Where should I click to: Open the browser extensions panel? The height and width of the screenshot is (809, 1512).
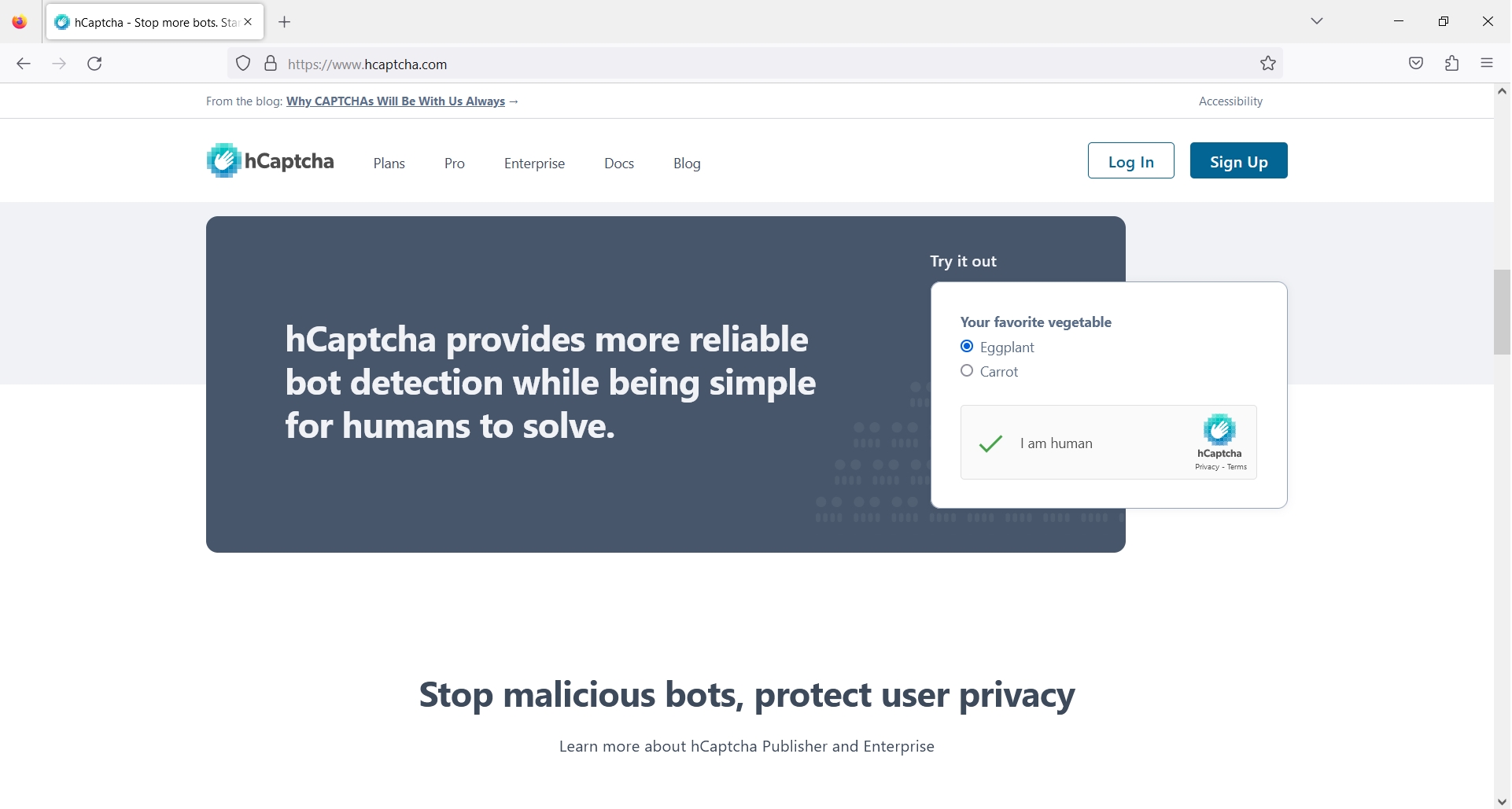tap(1451, 64)
